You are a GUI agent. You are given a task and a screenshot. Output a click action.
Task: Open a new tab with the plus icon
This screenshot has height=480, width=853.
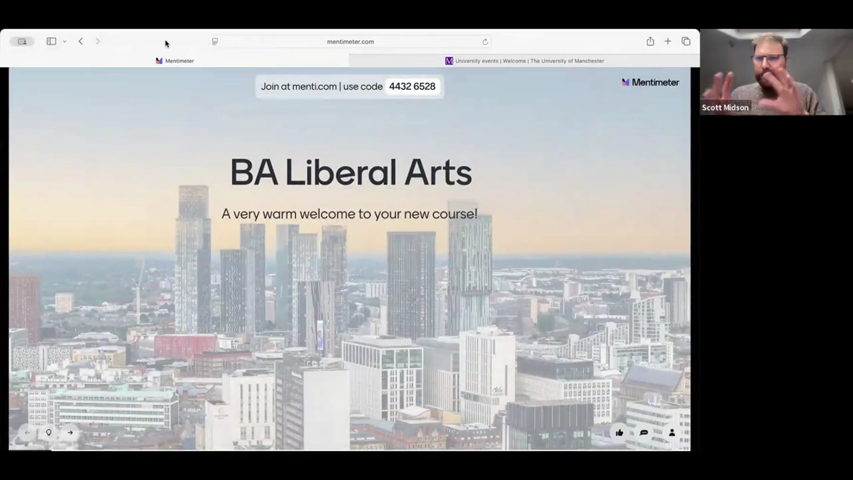[x=667, y=41]
